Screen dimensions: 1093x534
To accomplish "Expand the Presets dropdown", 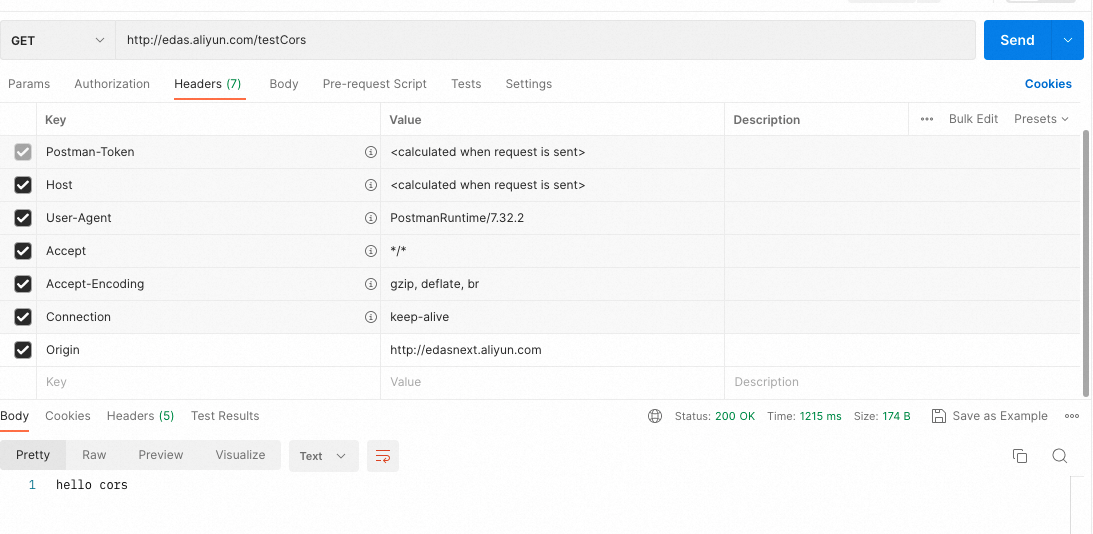I will pyautogui.click(x=1041, y=119).
